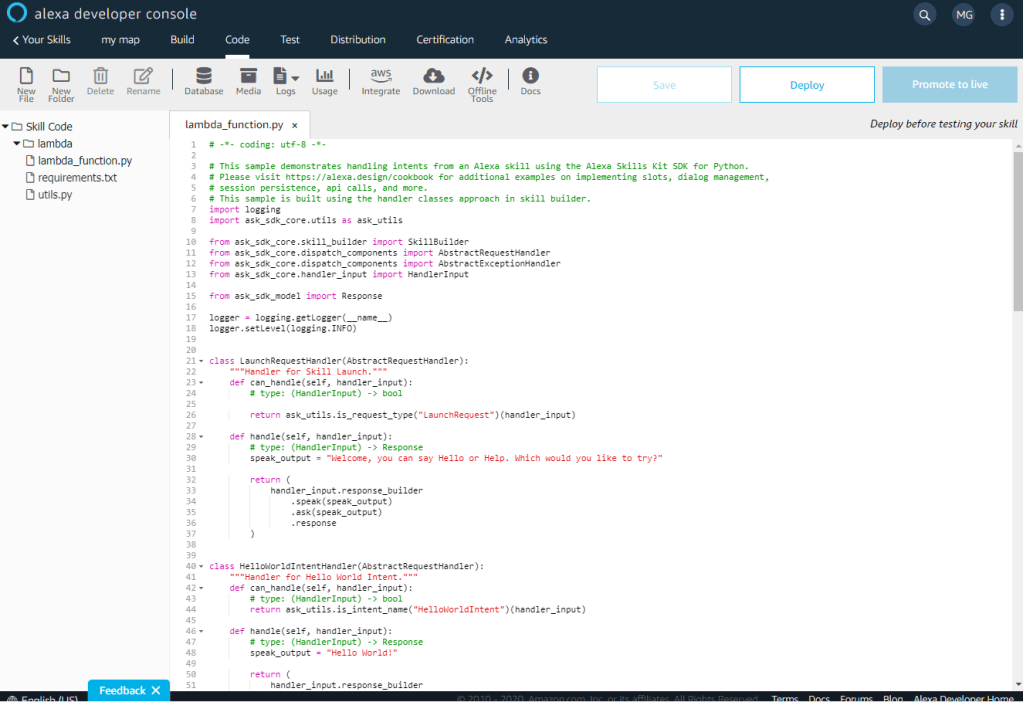Switch to the Test tab
Screen dimensions: 1023x702
coord(290,40)
